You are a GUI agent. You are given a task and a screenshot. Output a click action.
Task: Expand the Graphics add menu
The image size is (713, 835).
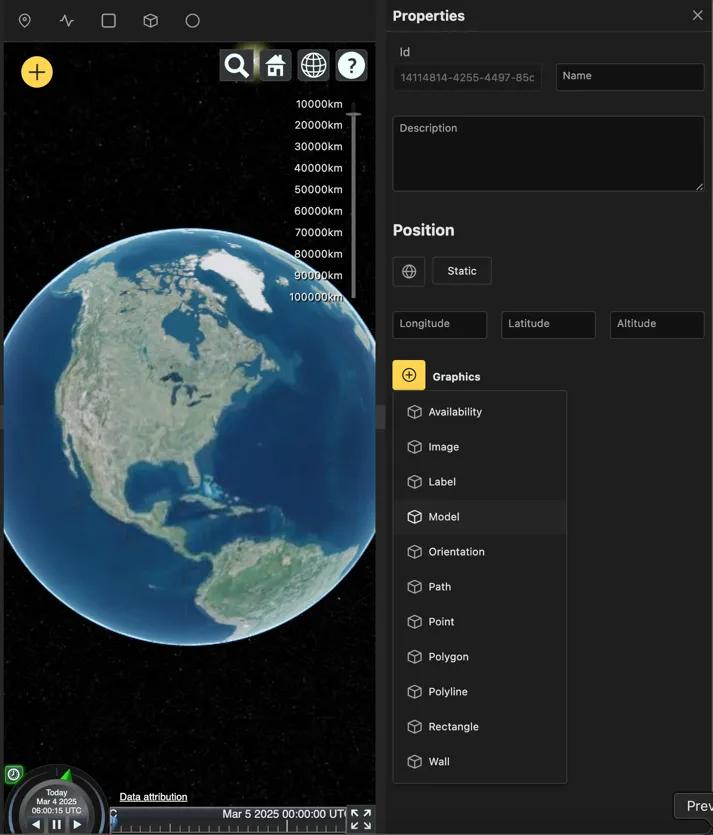click(x=409, y=376)
